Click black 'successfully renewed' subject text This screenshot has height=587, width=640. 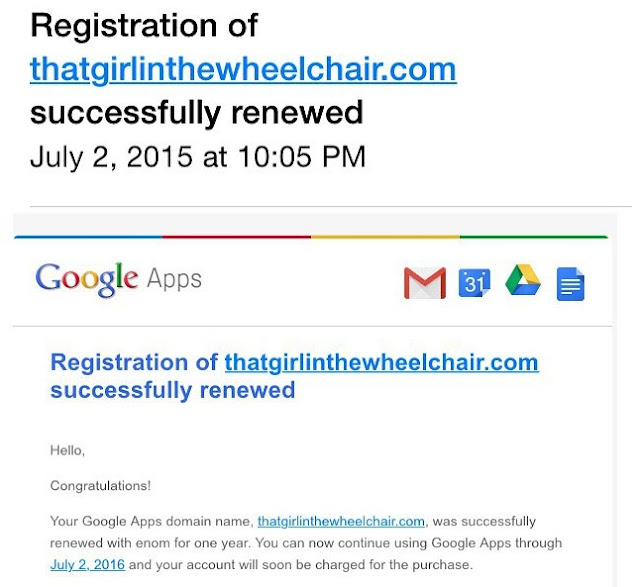point(196,113)
